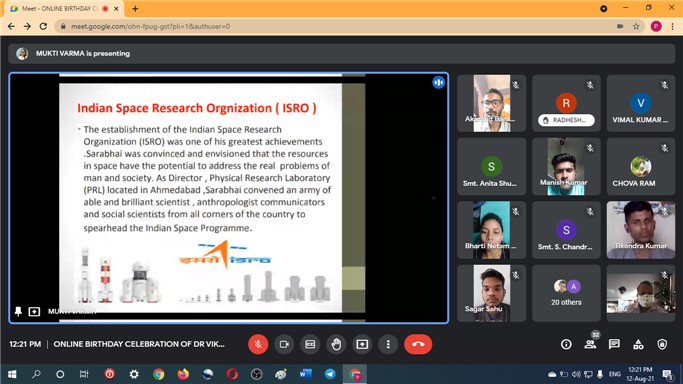The height and width of the screenshot is (384, 683).
Task: Open the Activities icon
Action: tap(638, 344)
